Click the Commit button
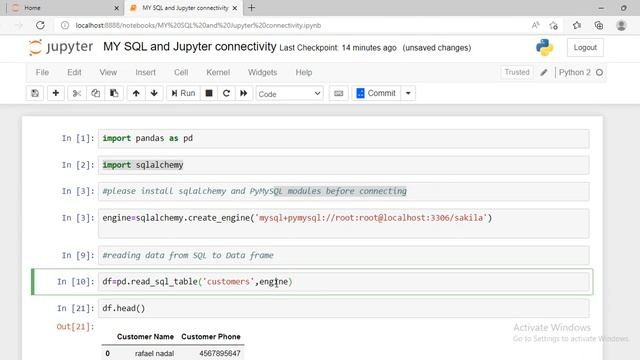This screenshot has width=640, height=360. point(376,93)
